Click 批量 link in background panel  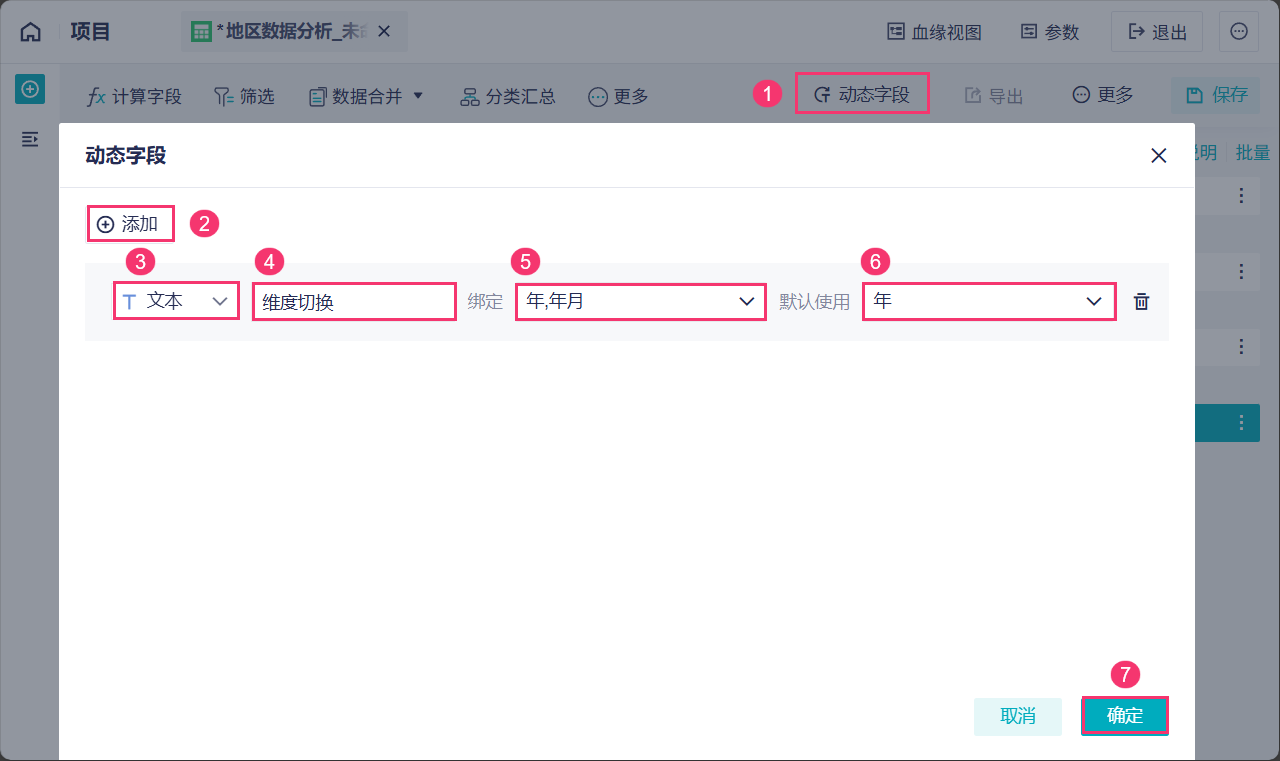click(1252, 153)
